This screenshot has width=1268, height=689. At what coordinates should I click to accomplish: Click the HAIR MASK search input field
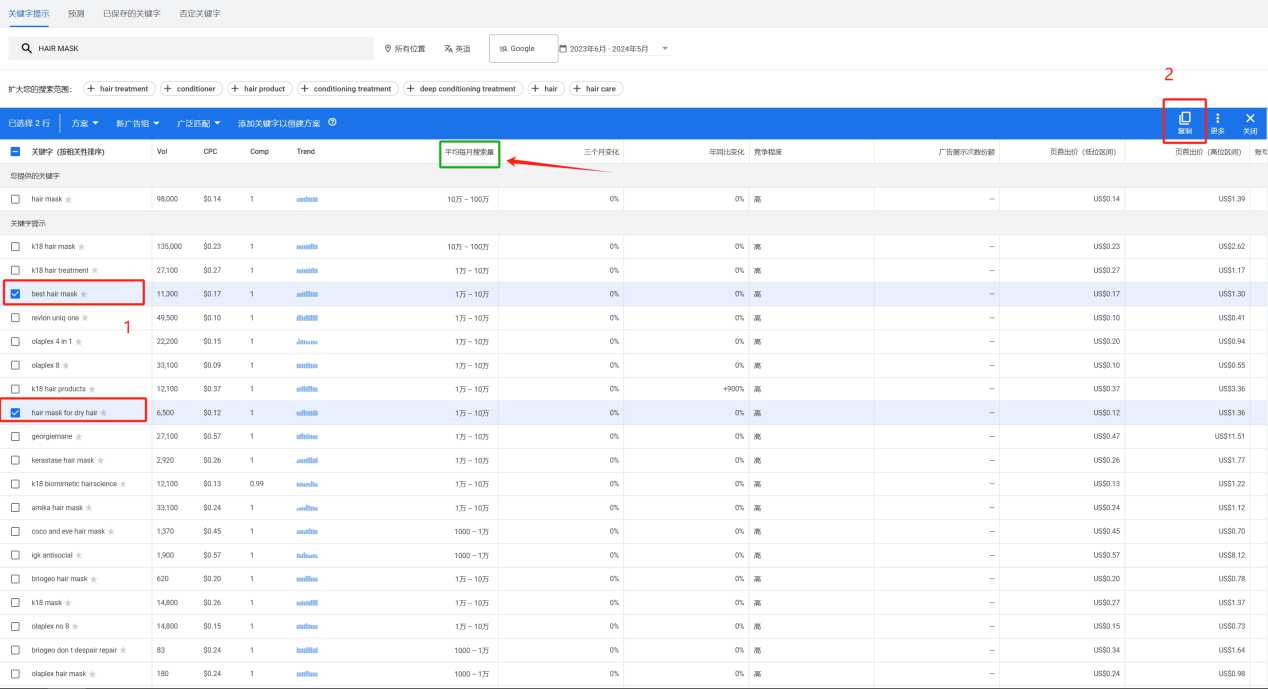[191, 48]
